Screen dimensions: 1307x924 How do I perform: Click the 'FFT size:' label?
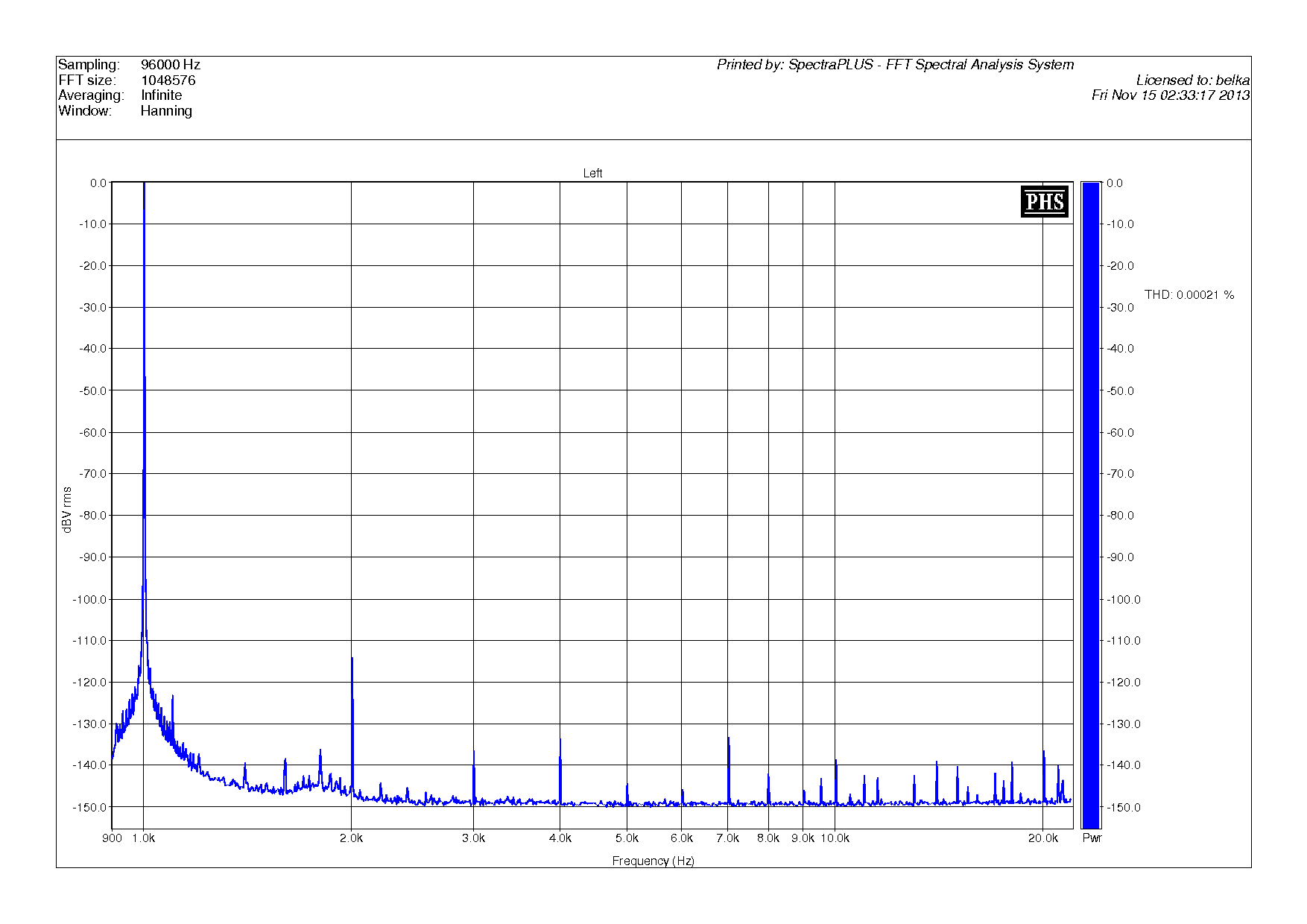(x=87, y=80)
